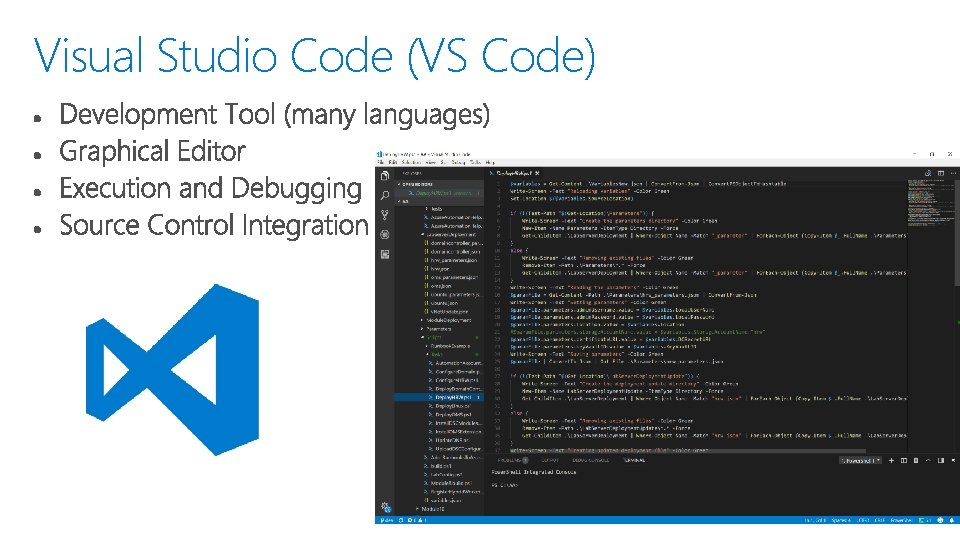Close the open PowerShell editor tab
This screenshot has height=540, width=960.
537,173
